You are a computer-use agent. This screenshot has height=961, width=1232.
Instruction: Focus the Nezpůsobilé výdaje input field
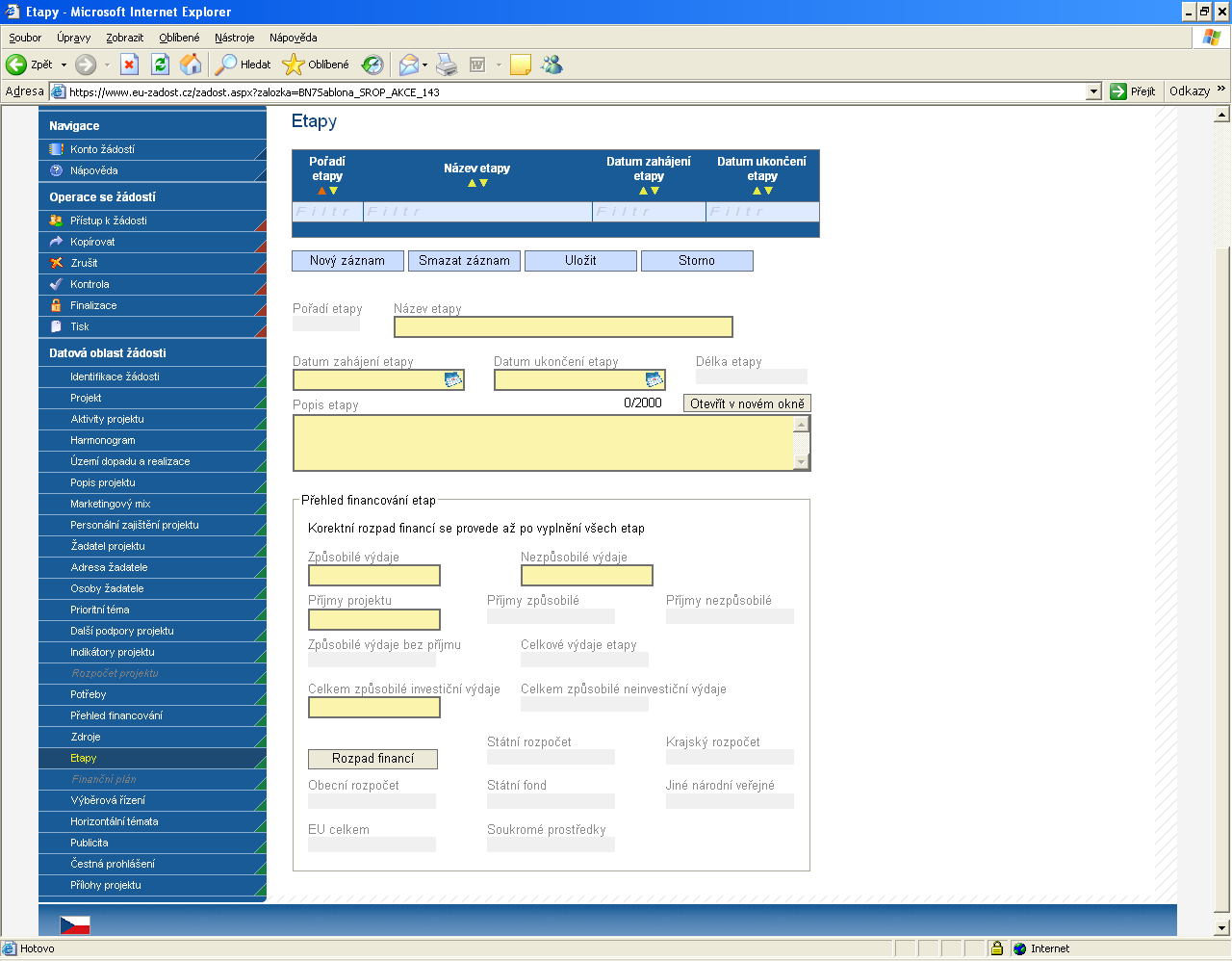pyautogui.click(x=587, y=576)
